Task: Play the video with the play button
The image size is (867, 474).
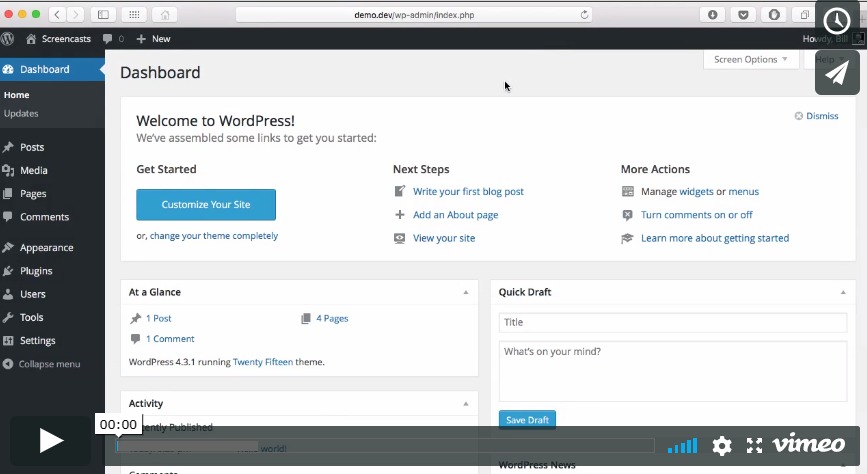Action: tap(51, 441)
